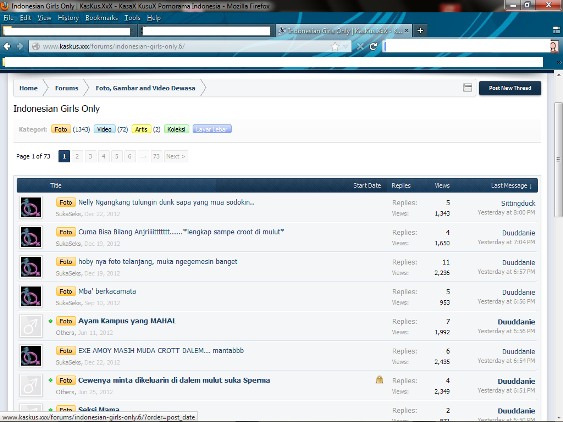The image size is (563, 422).
Task: Click the Next > pagination link
Action: click(x=176, y=156)
